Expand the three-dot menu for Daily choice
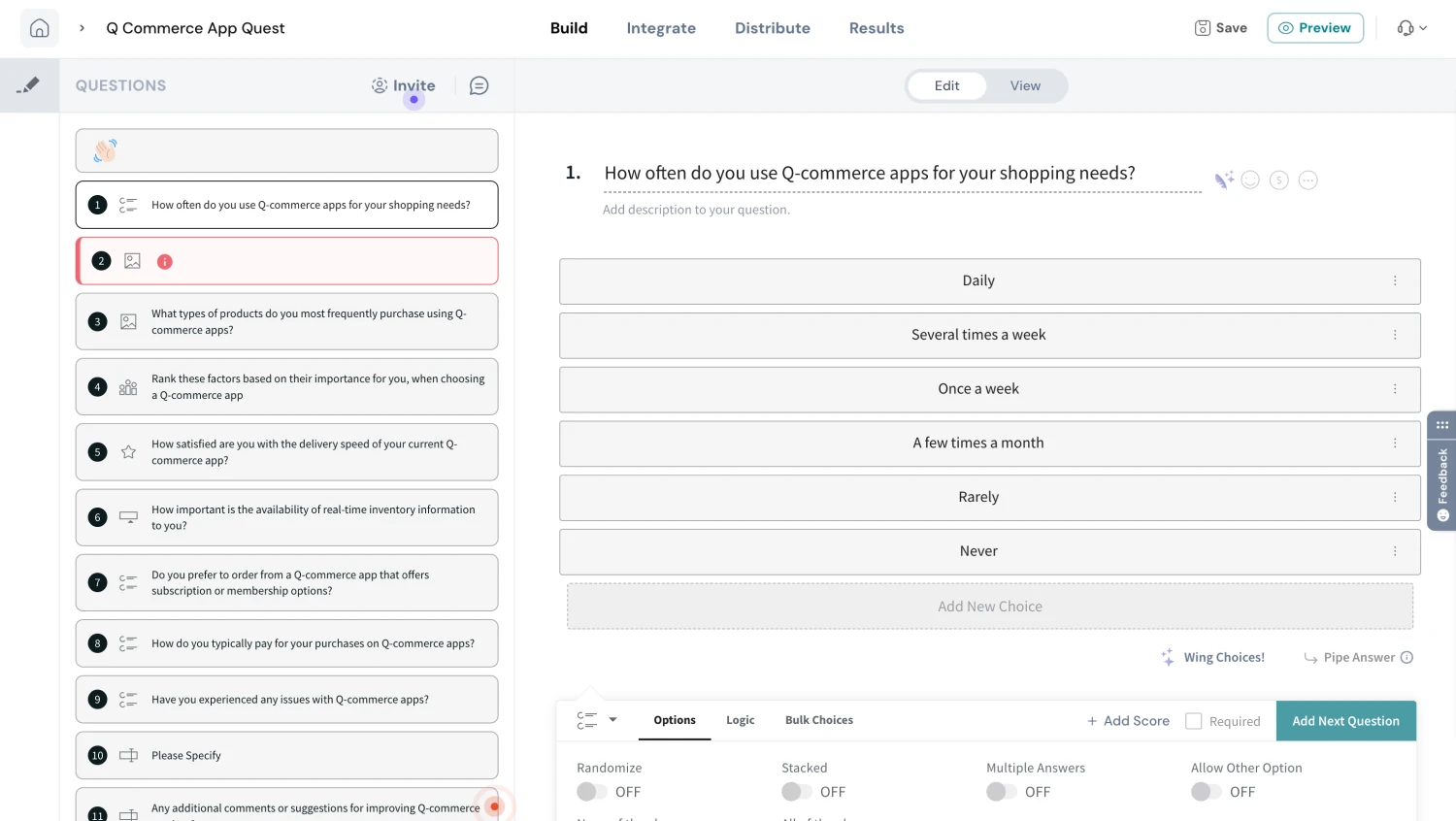 click(1395, 280)
